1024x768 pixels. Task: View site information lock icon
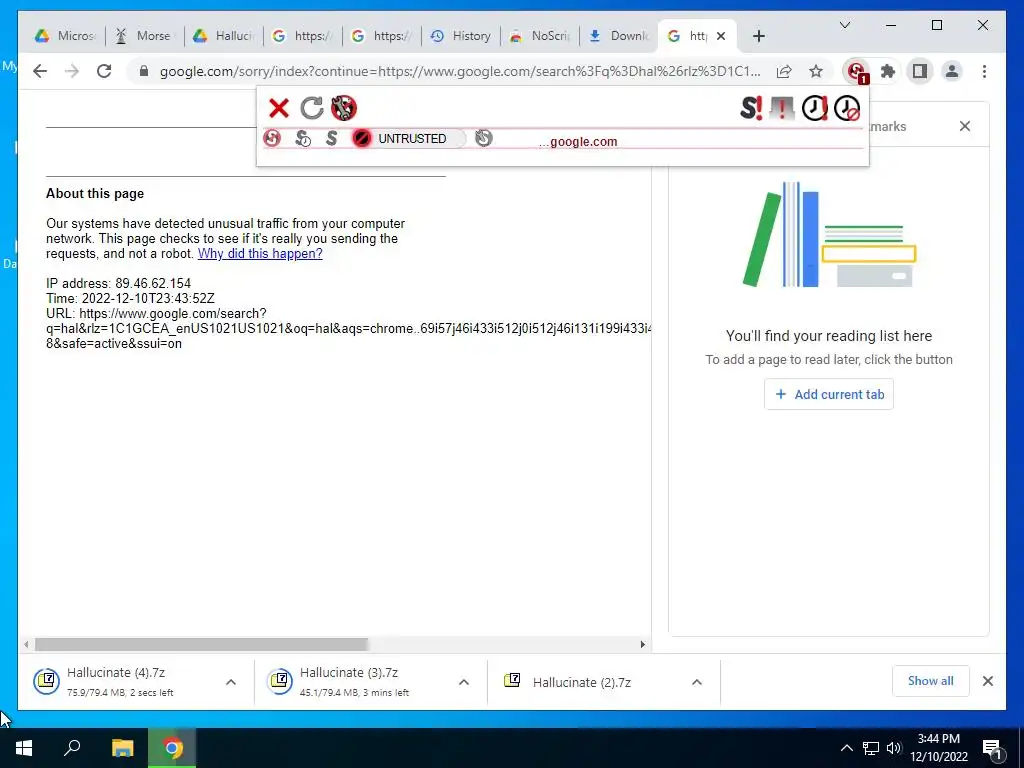coord(144,71)
